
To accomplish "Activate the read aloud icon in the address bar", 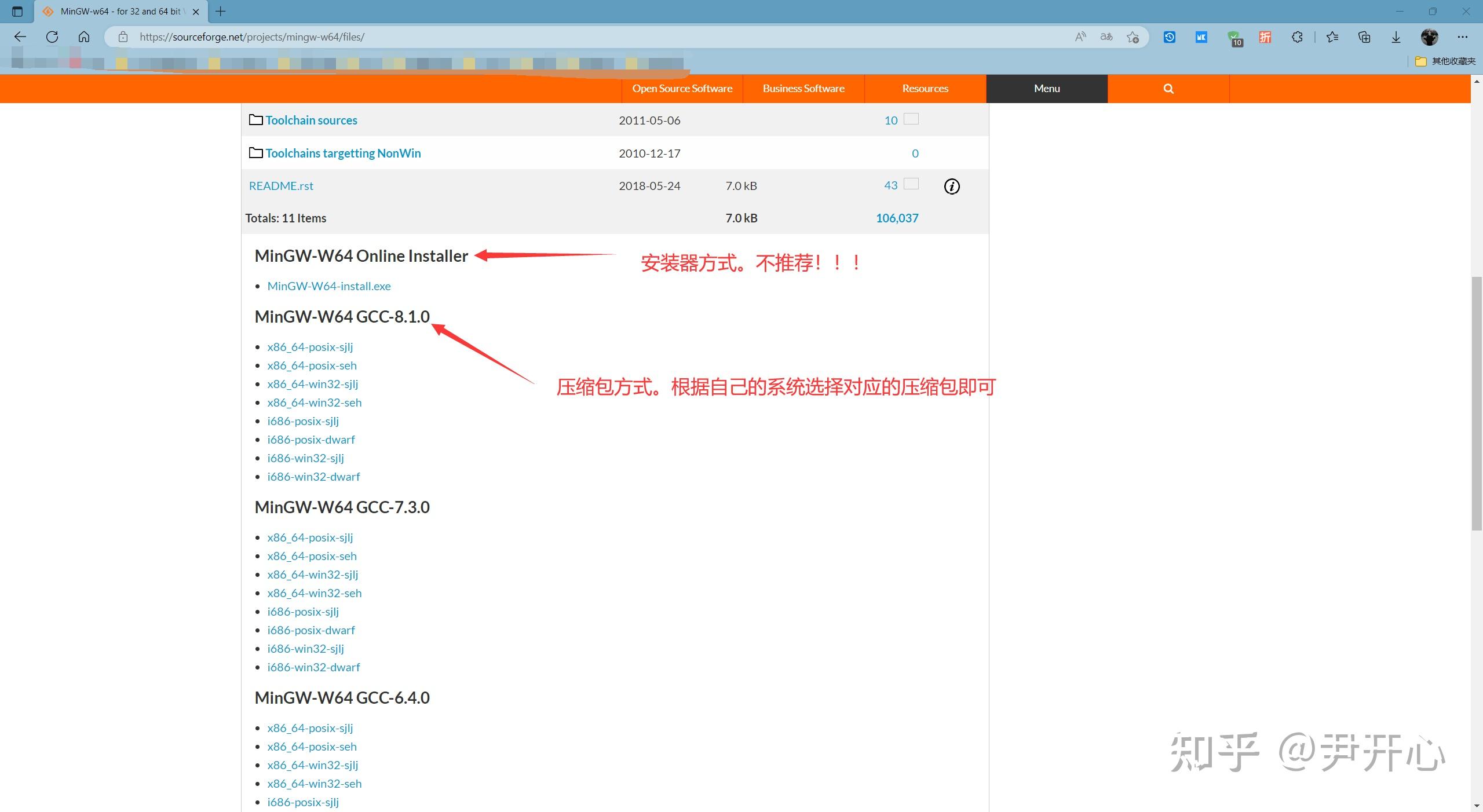I will point(1080,37).
